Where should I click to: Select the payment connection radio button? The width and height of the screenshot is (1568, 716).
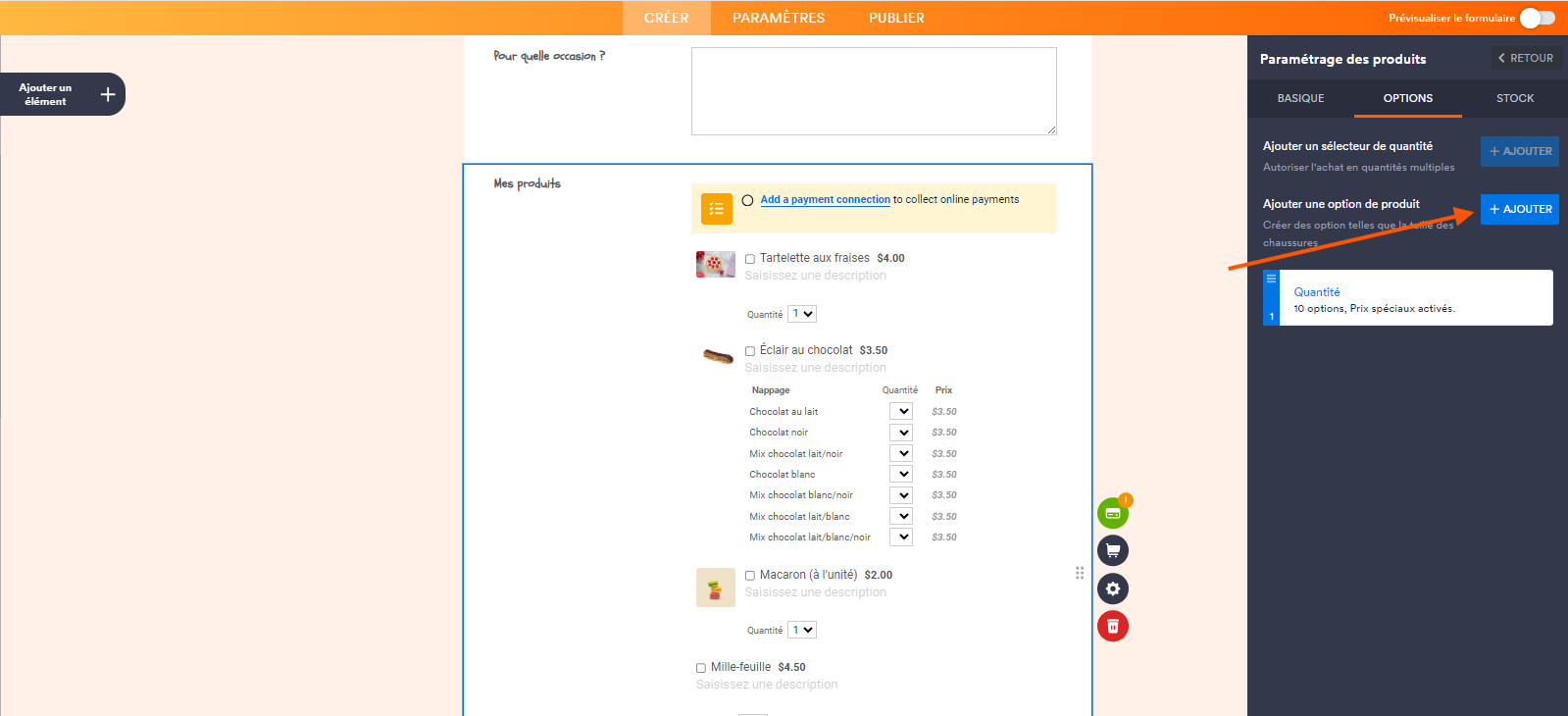748,200
